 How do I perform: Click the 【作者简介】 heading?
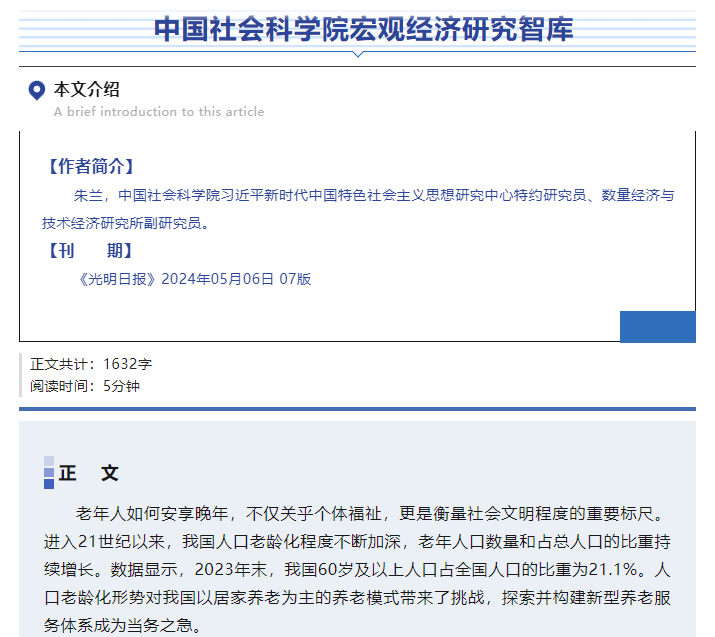(x=91, y=166)
